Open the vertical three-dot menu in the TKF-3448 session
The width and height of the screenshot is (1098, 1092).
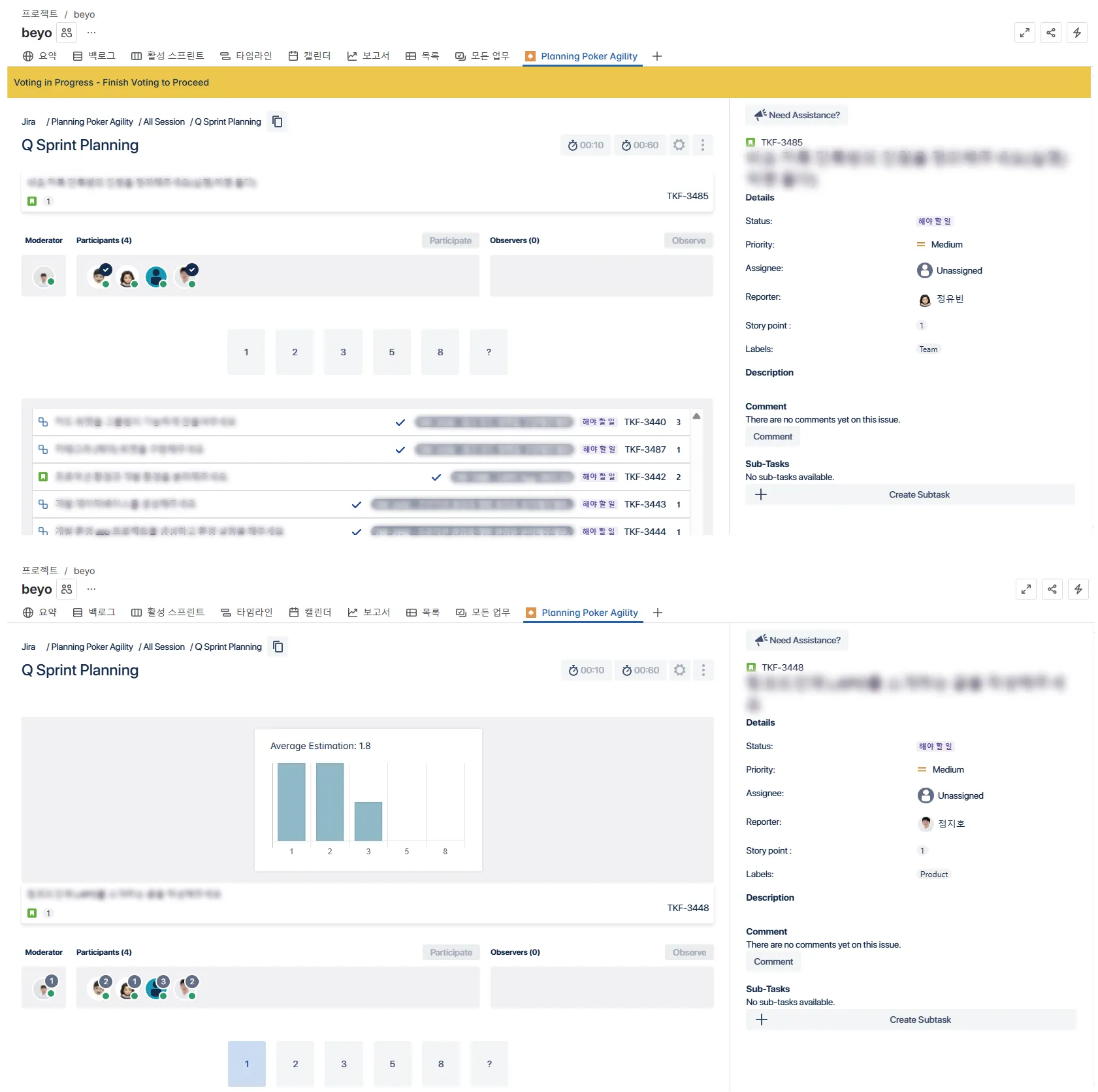click(x=703, y=670)
